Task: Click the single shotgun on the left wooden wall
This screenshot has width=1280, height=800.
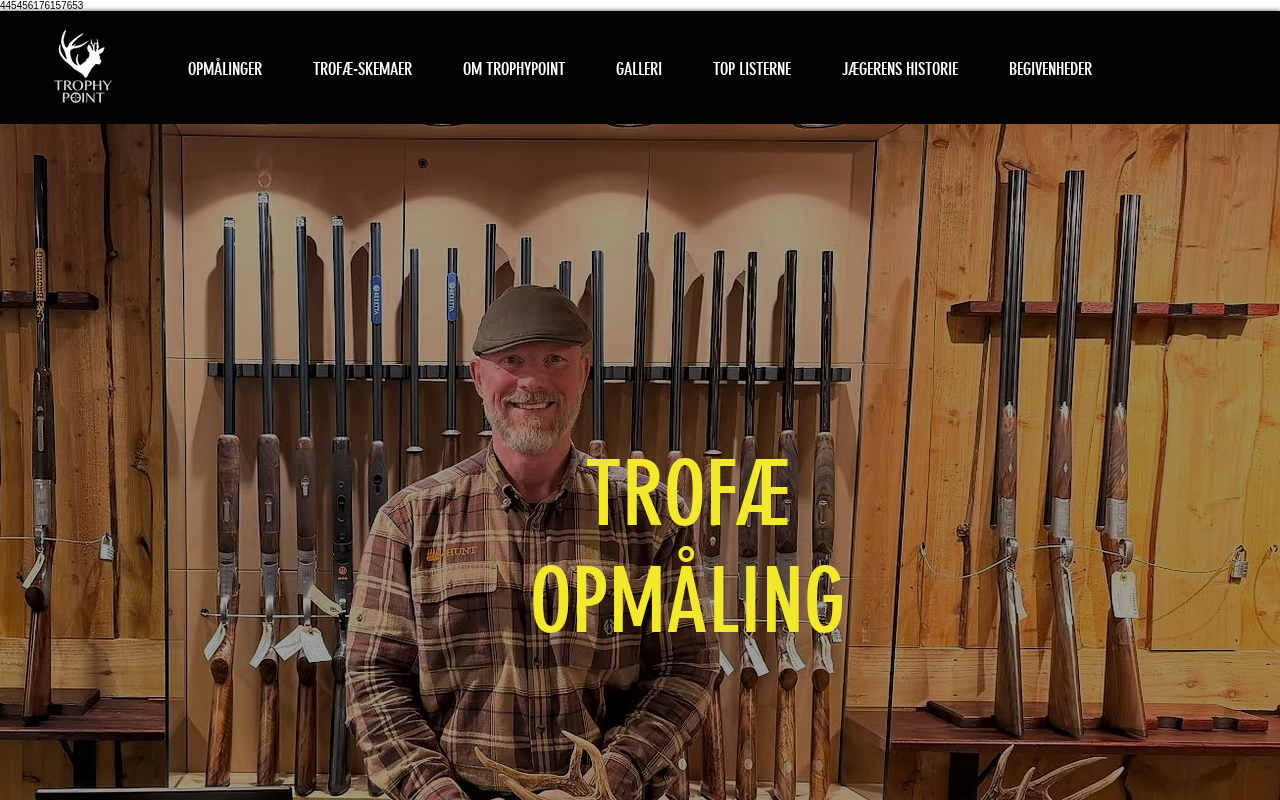Action: [x=40, y=440]
